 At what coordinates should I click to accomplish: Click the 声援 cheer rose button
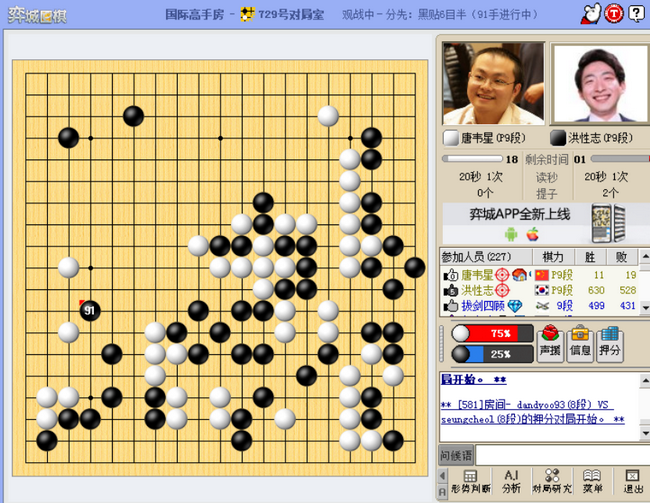[x=550, y=343]
